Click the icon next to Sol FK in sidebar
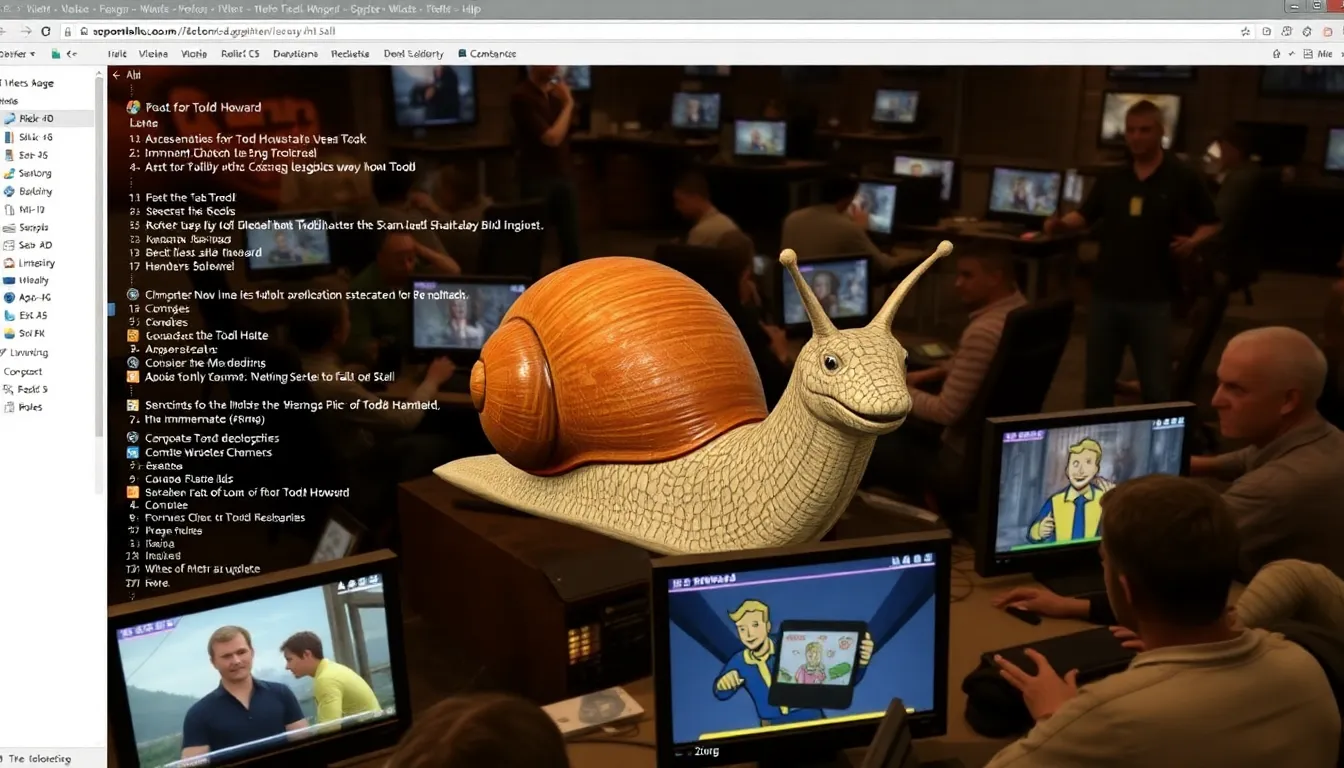Image resolution: width=1344 pixels, height=768 pixels. click(x=9, y=333)
